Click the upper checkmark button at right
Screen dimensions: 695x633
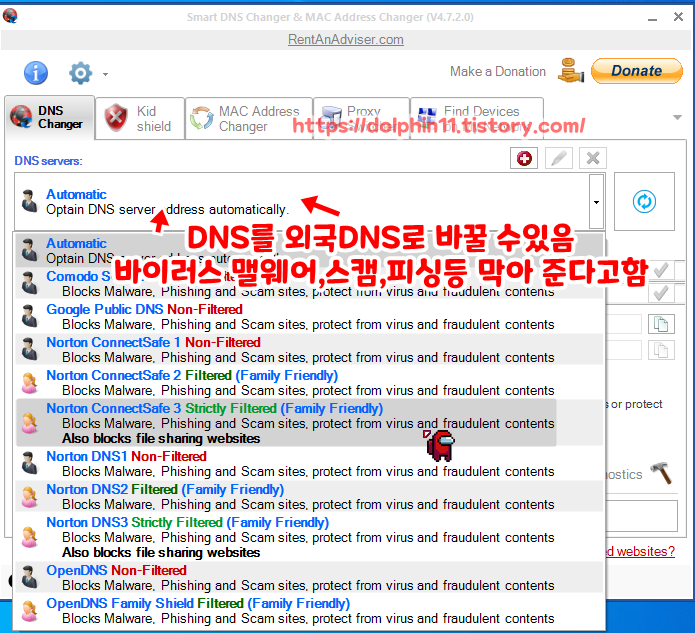661,270
